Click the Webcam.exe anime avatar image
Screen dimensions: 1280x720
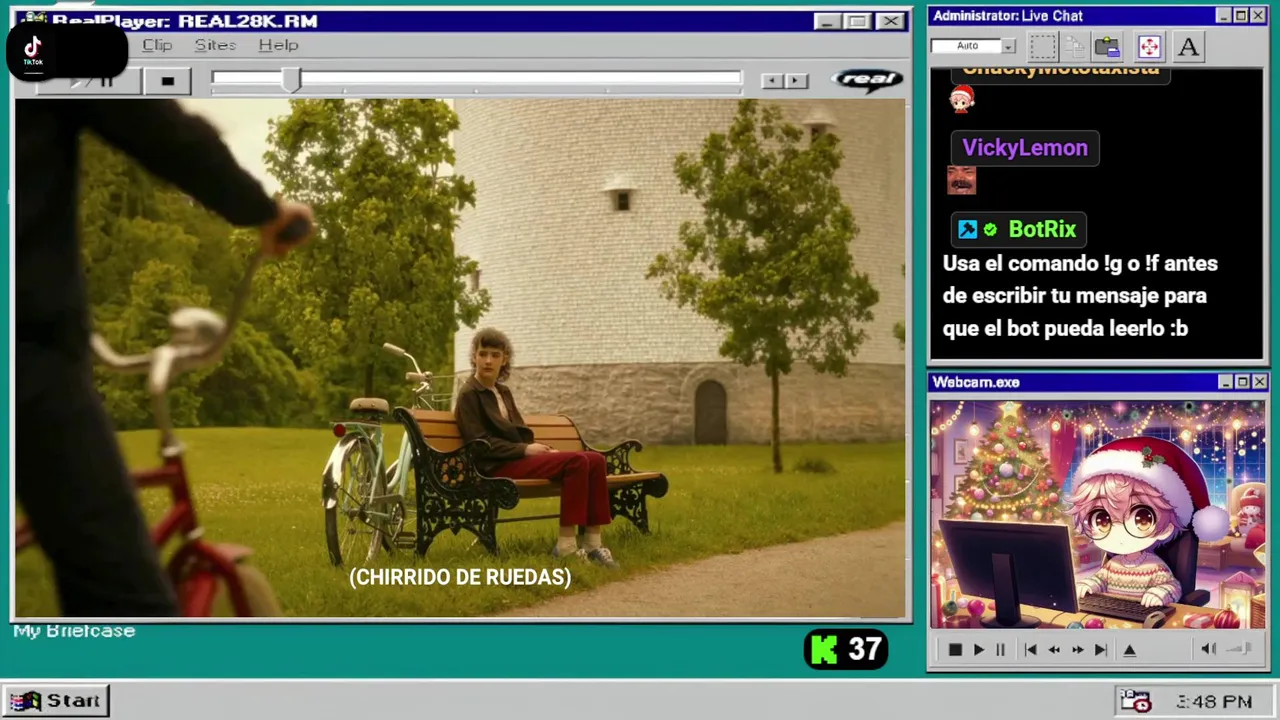[x=1097, y=515]
